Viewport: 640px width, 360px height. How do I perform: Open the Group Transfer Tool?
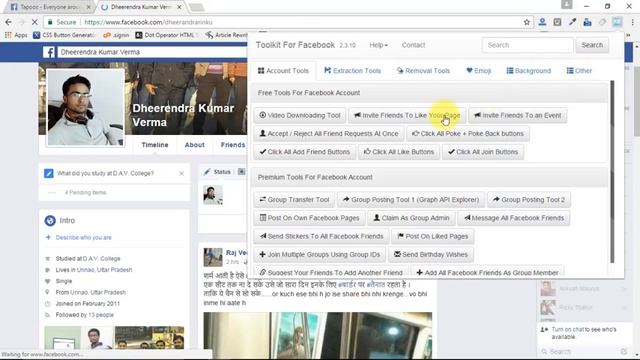(294, 200)
